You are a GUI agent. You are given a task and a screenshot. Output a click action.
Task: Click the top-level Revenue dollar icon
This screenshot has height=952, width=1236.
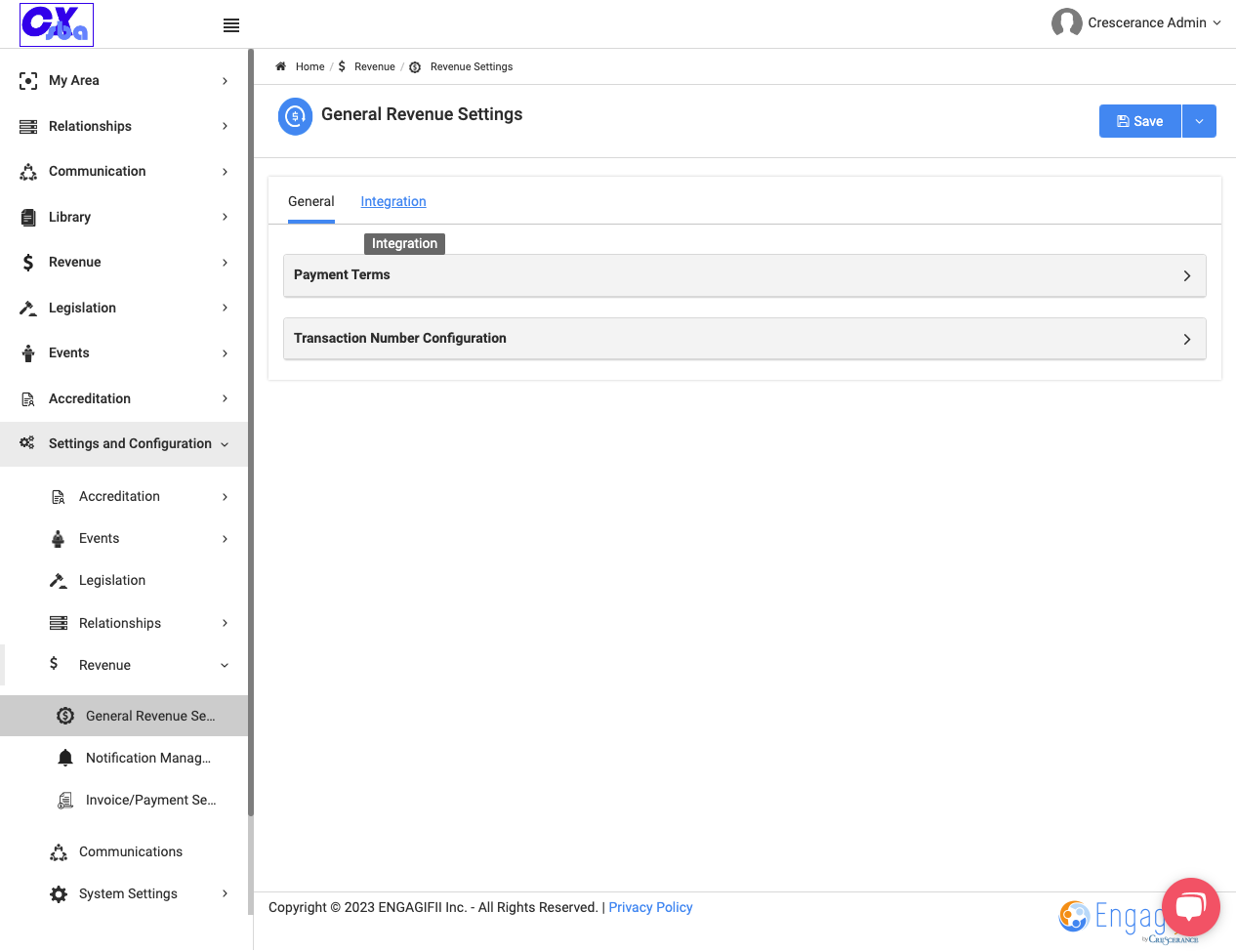28,263
